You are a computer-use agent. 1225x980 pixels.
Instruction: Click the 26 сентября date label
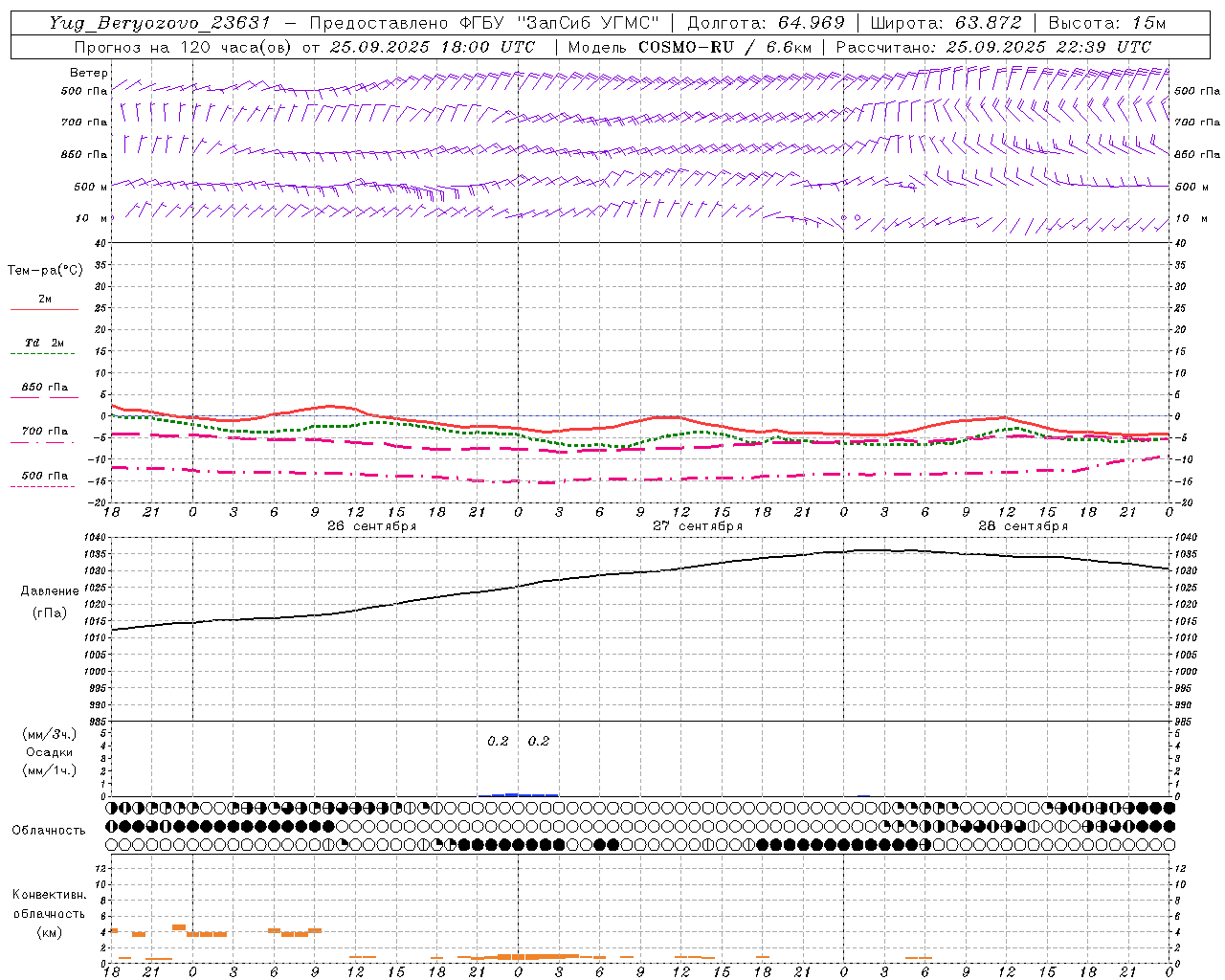pyautogui.click(x=371, y=526)
